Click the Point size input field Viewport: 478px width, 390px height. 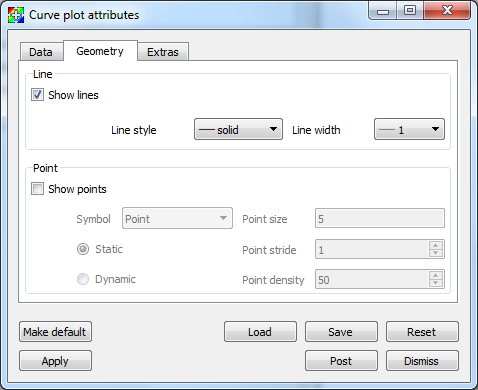click(380, 218)
